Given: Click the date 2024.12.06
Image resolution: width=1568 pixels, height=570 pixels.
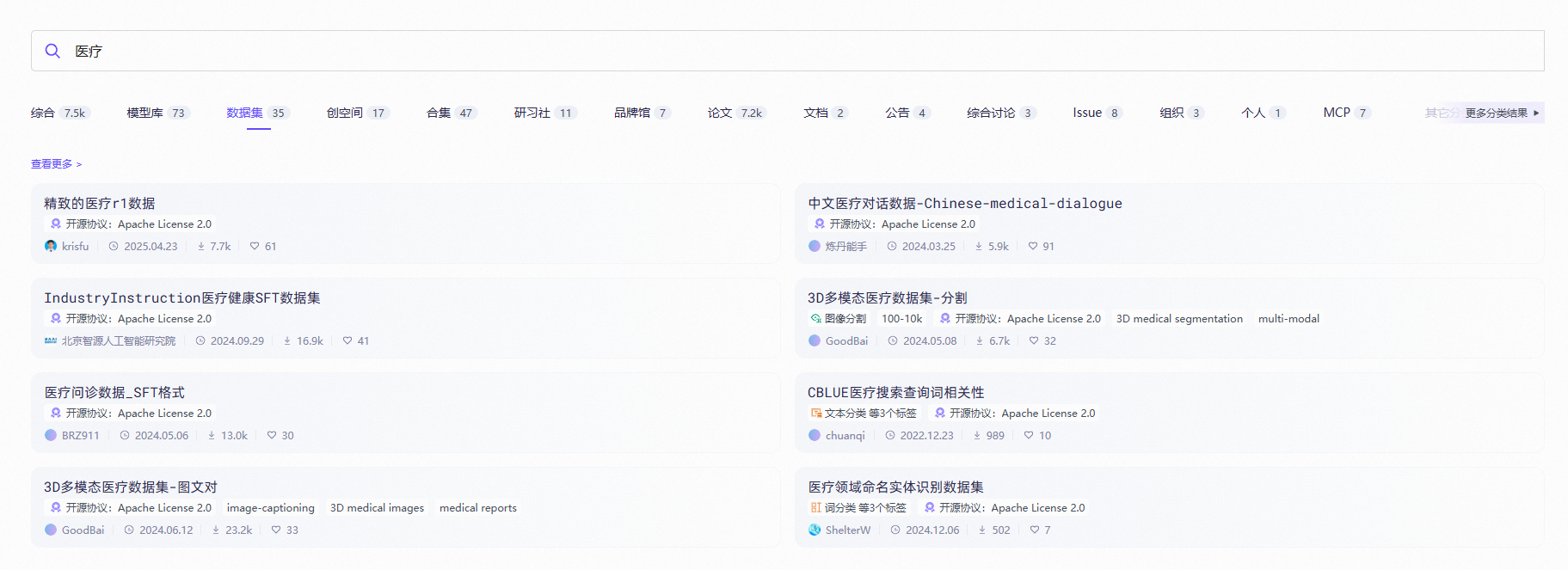Looking at the screenshot, I should 932,530.
